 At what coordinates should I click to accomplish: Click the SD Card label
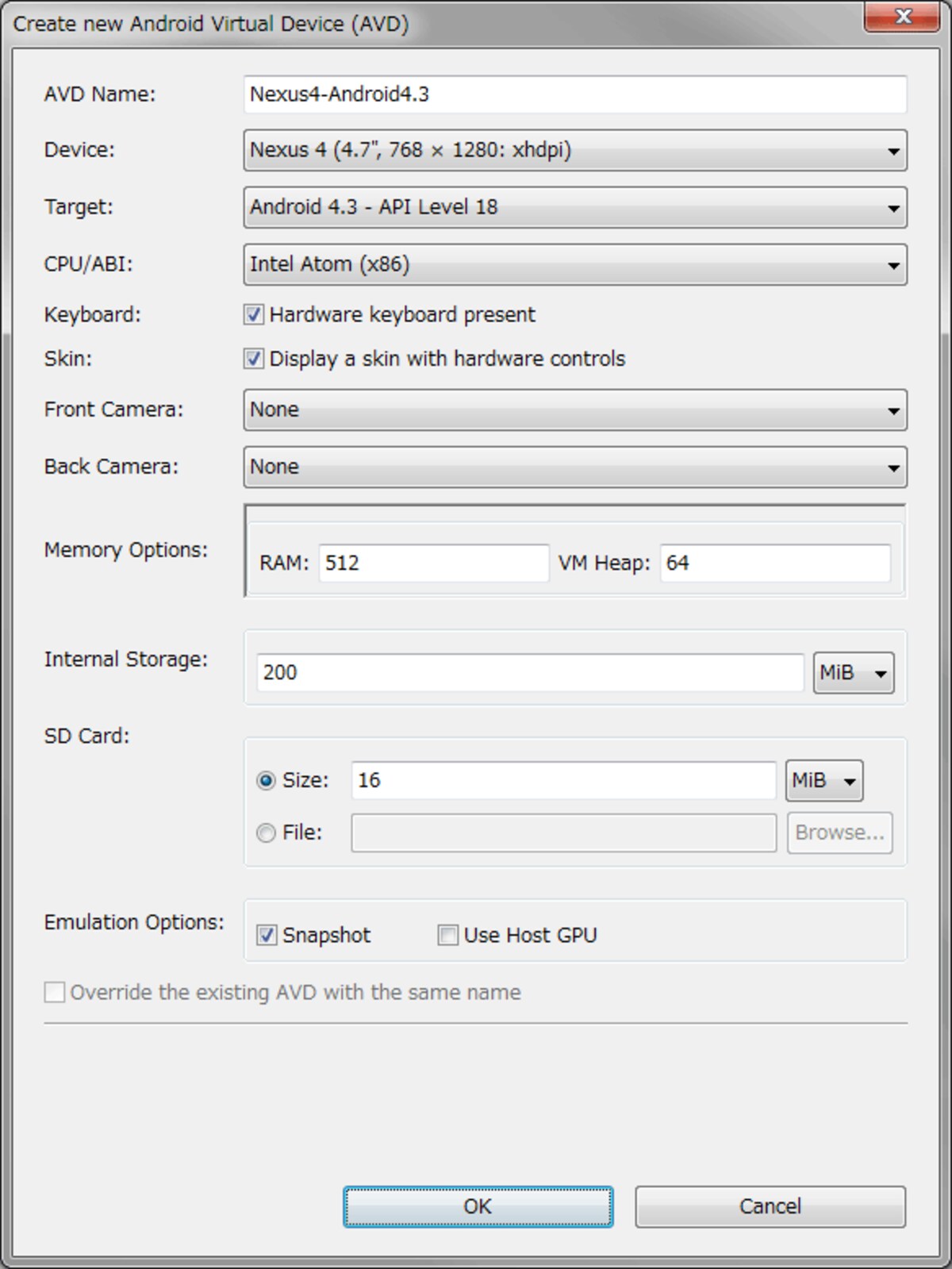[86, 736]
